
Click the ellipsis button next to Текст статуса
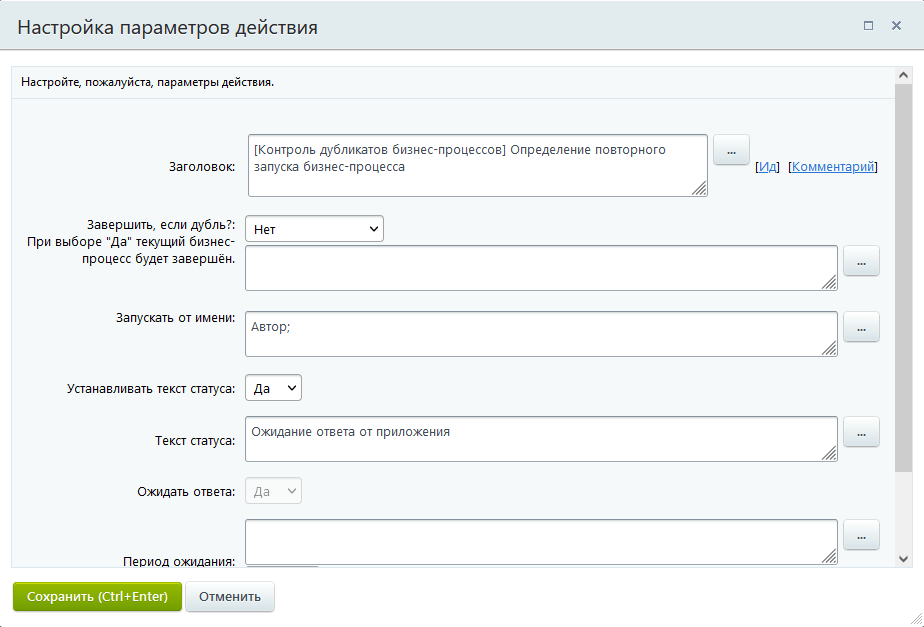tap(861, 432)
